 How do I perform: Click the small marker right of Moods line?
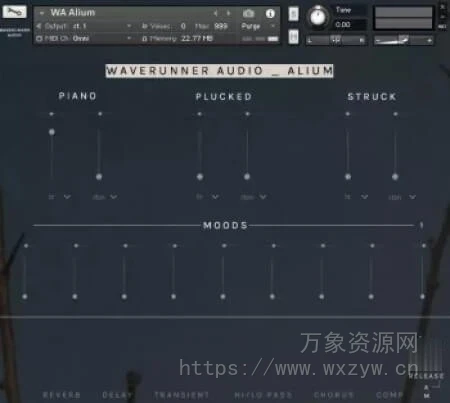click(x=421, y=225)
